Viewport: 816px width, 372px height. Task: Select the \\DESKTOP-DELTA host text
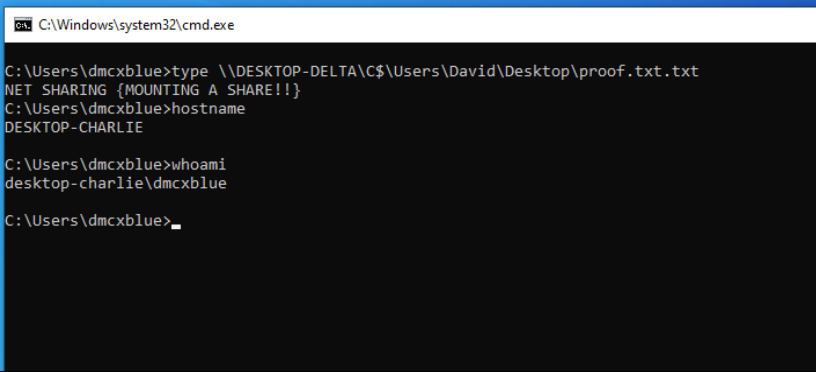tap(291, 71)
